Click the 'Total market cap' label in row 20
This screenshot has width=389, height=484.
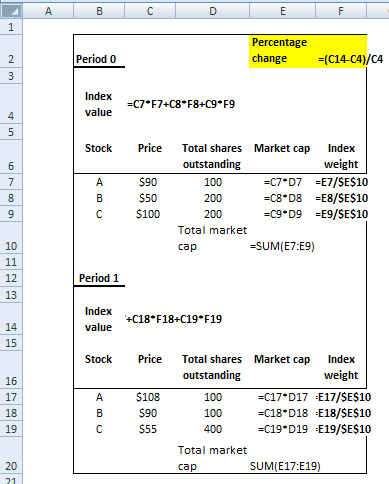[212, 458]
